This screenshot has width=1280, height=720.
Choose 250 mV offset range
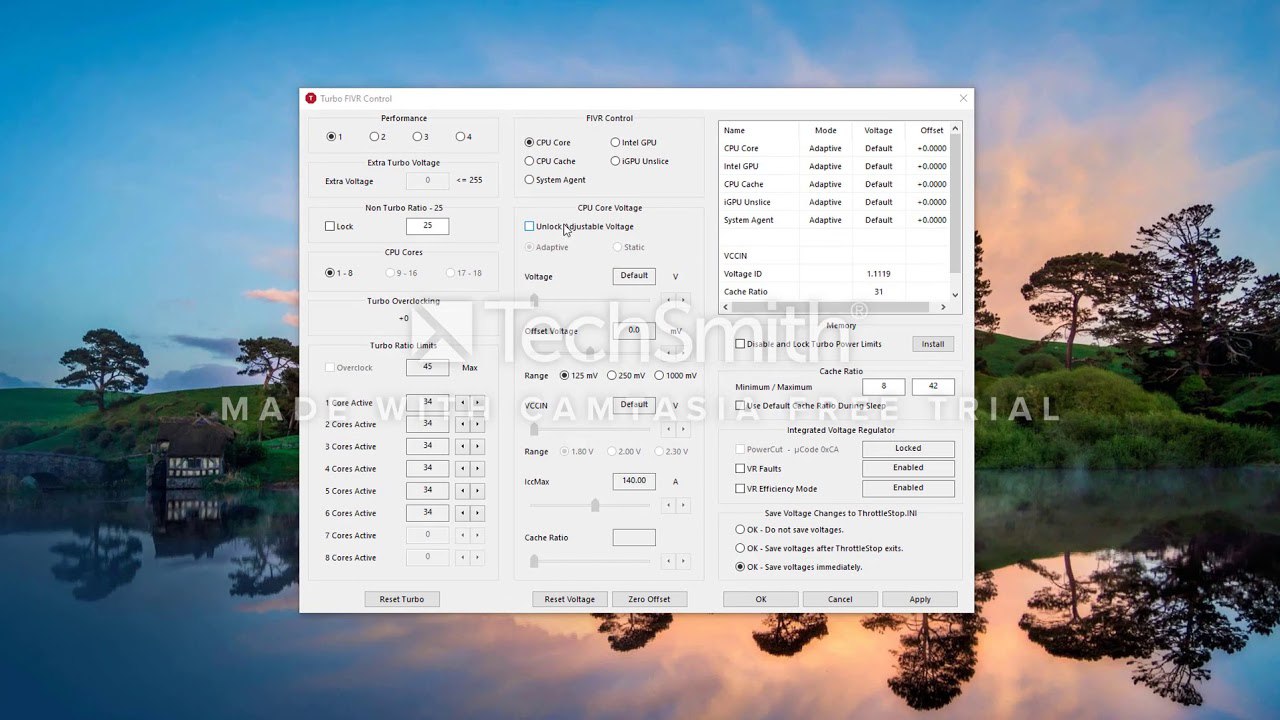coord(612,376)
